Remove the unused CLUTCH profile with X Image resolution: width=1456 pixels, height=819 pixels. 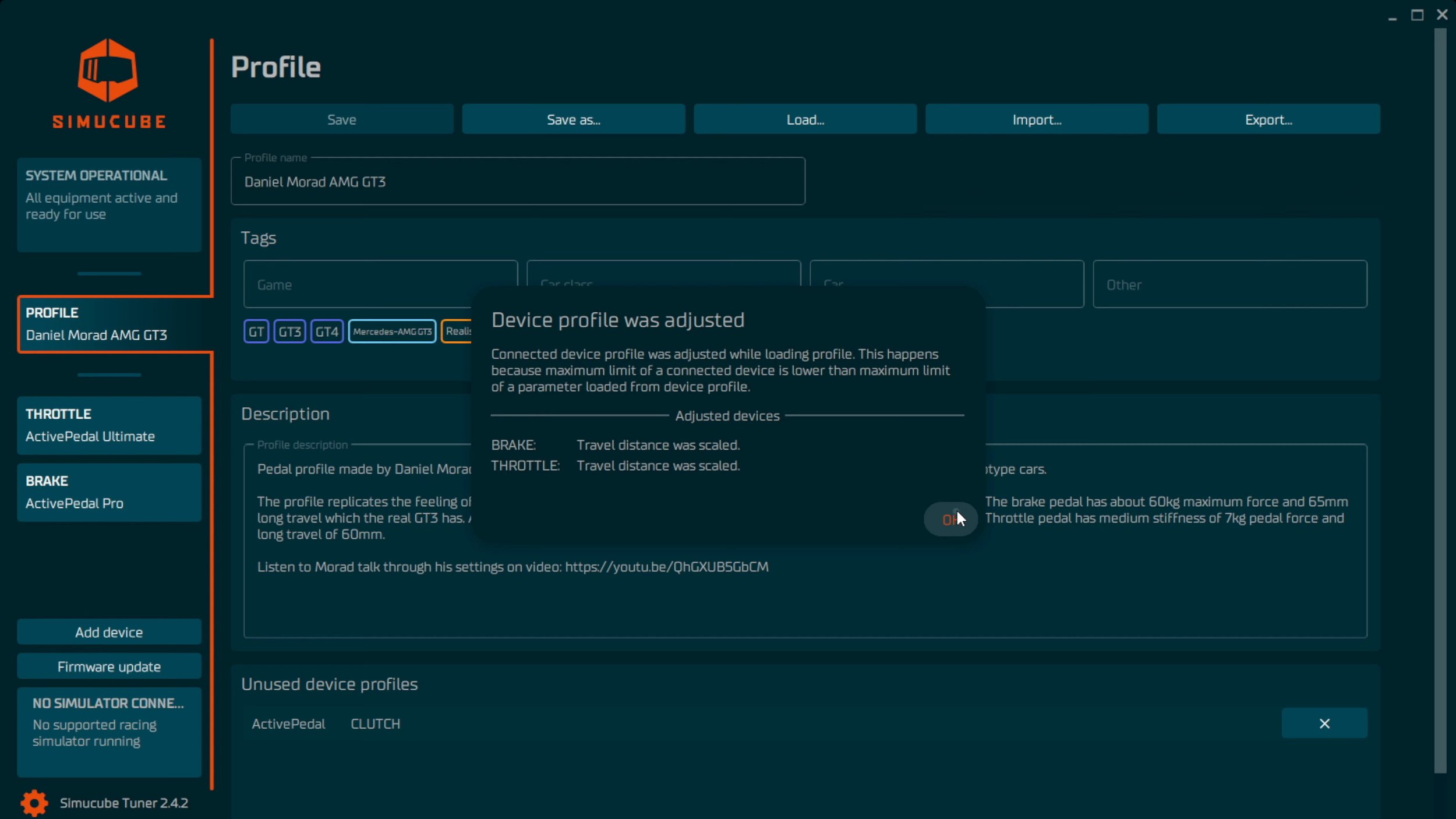[1324, 723]
